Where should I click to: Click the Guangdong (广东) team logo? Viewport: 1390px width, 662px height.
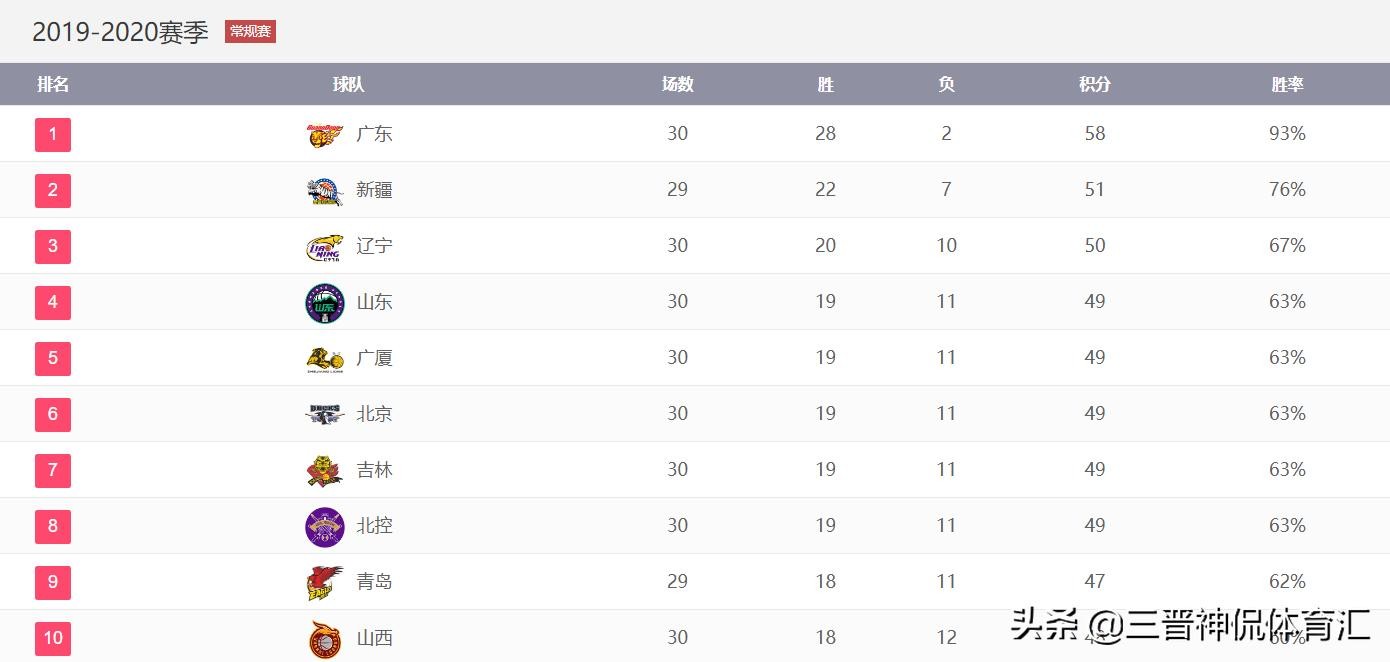click(x=325, y=134)
